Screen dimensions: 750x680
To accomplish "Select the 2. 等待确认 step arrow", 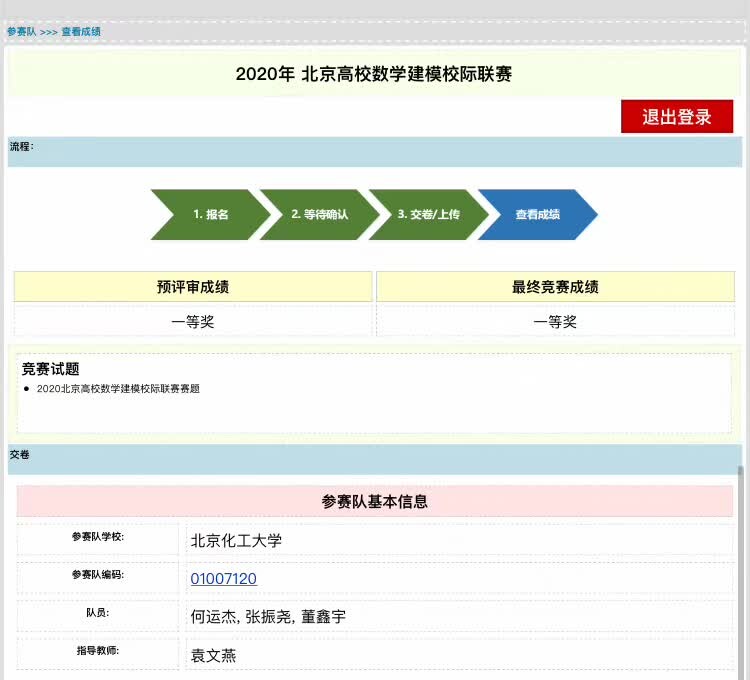I will coord(320,214).
